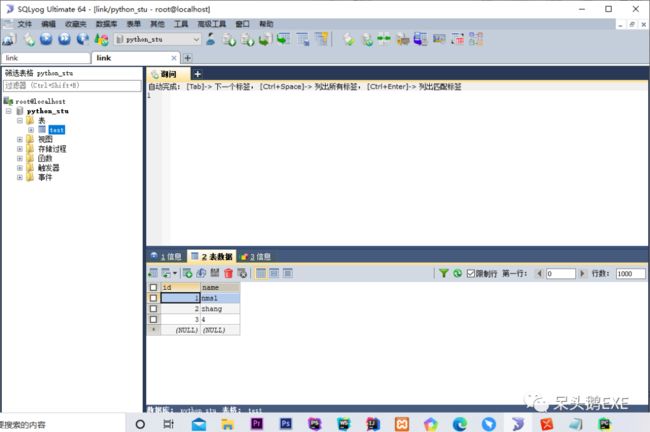Click the form view mode icon
Viewport: 650px width, 432px height.
(x=274, y=273)
